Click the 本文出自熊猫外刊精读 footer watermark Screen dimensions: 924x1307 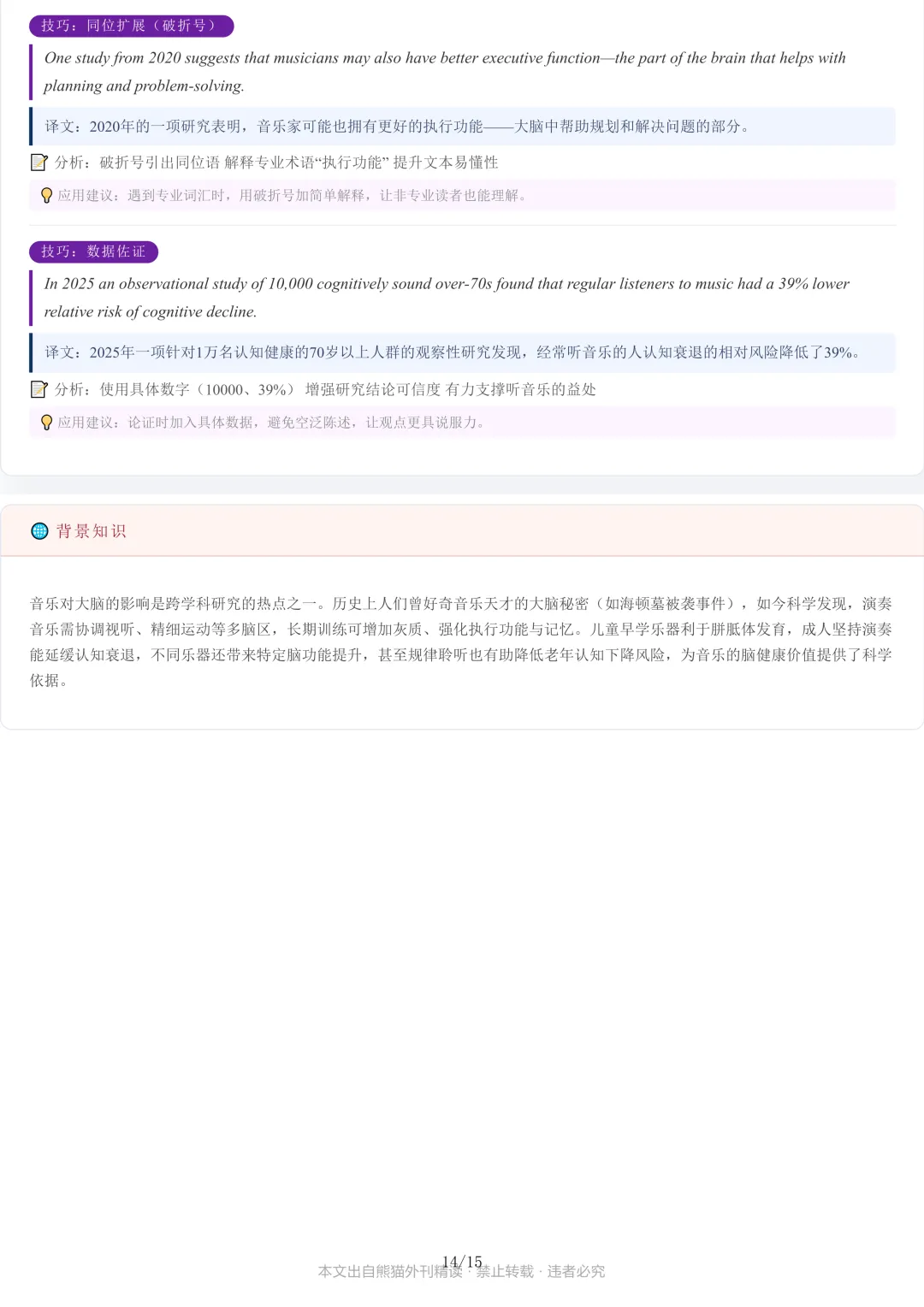click(390, 1272)
